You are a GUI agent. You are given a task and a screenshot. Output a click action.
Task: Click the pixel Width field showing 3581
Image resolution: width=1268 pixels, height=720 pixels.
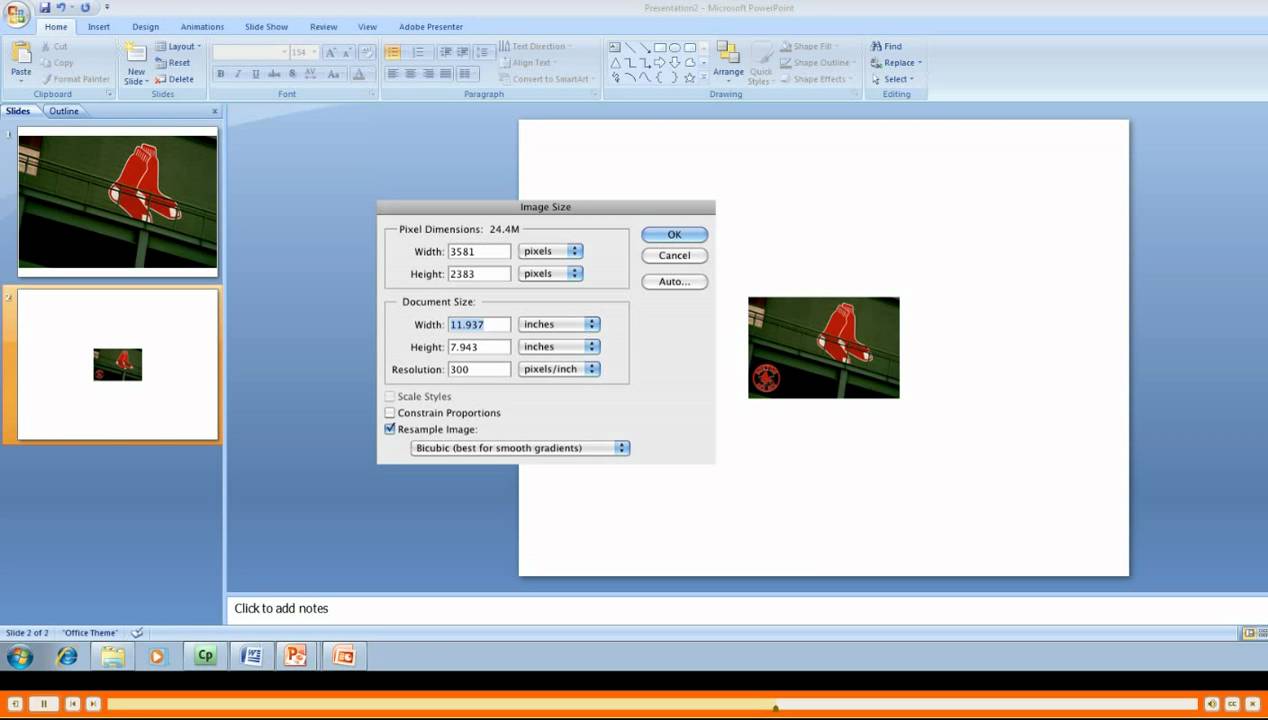click(479, 251)
